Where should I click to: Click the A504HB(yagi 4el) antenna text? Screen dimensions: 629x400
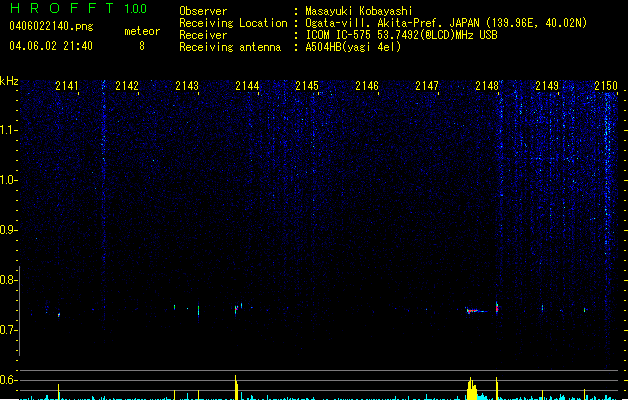pyautogui.click(x=353, y=47)
